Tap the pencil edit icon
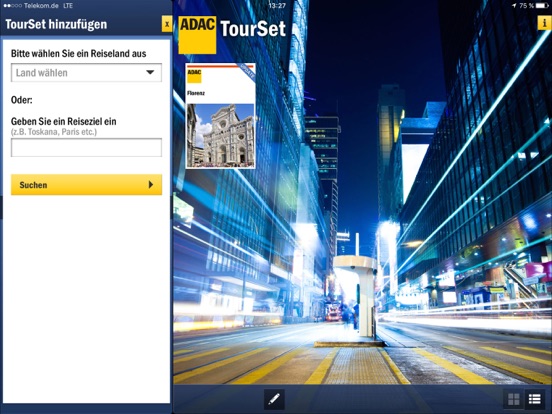This screenshot has width=552, height=414. (274, 399)
